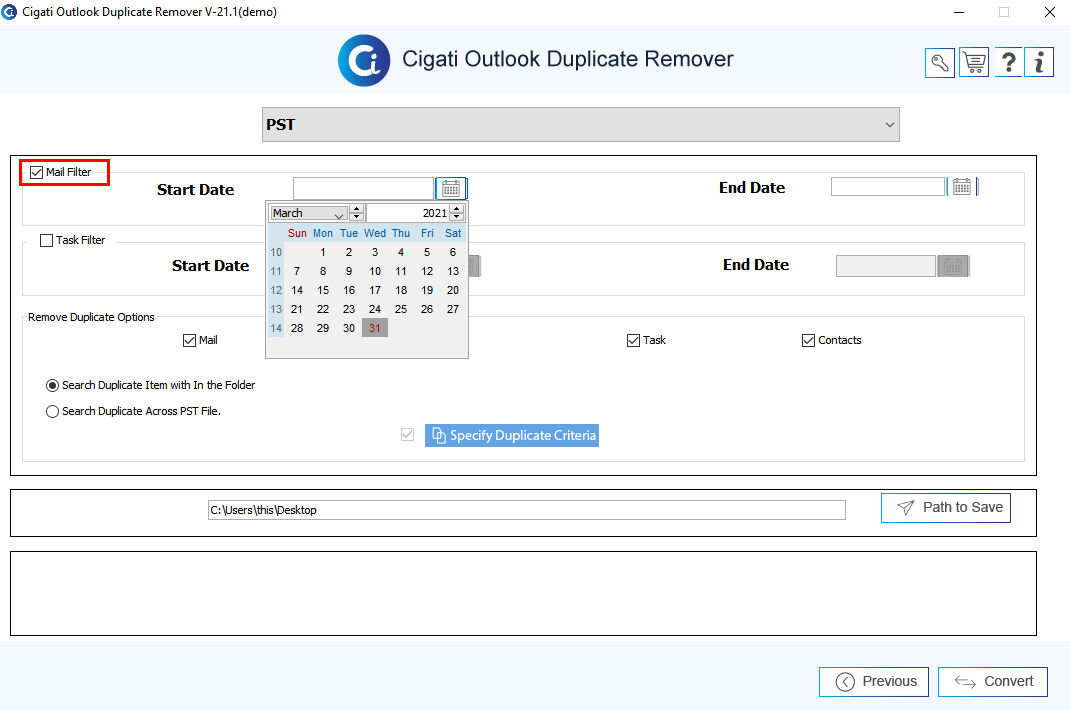Enable the Task Filter checkbox
The height and width of the screenshot is (710, 1070).
pyautogui.click(x=46, y=240)
